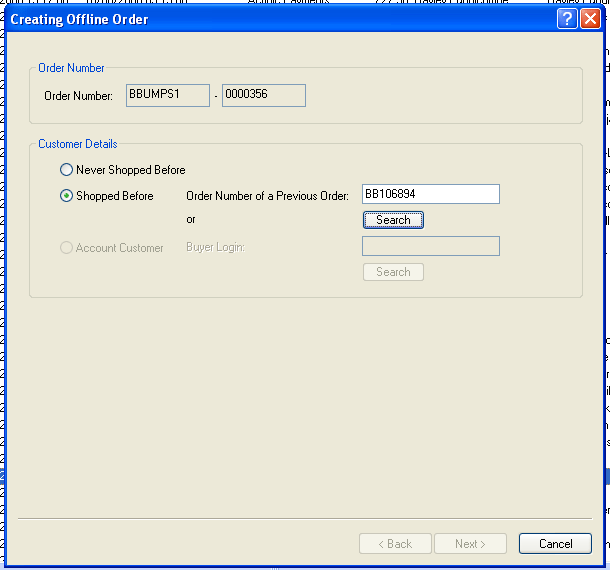Screen dimensions: 610x570
Task: Cancel the offline order creation
Action: click(555, 544)
